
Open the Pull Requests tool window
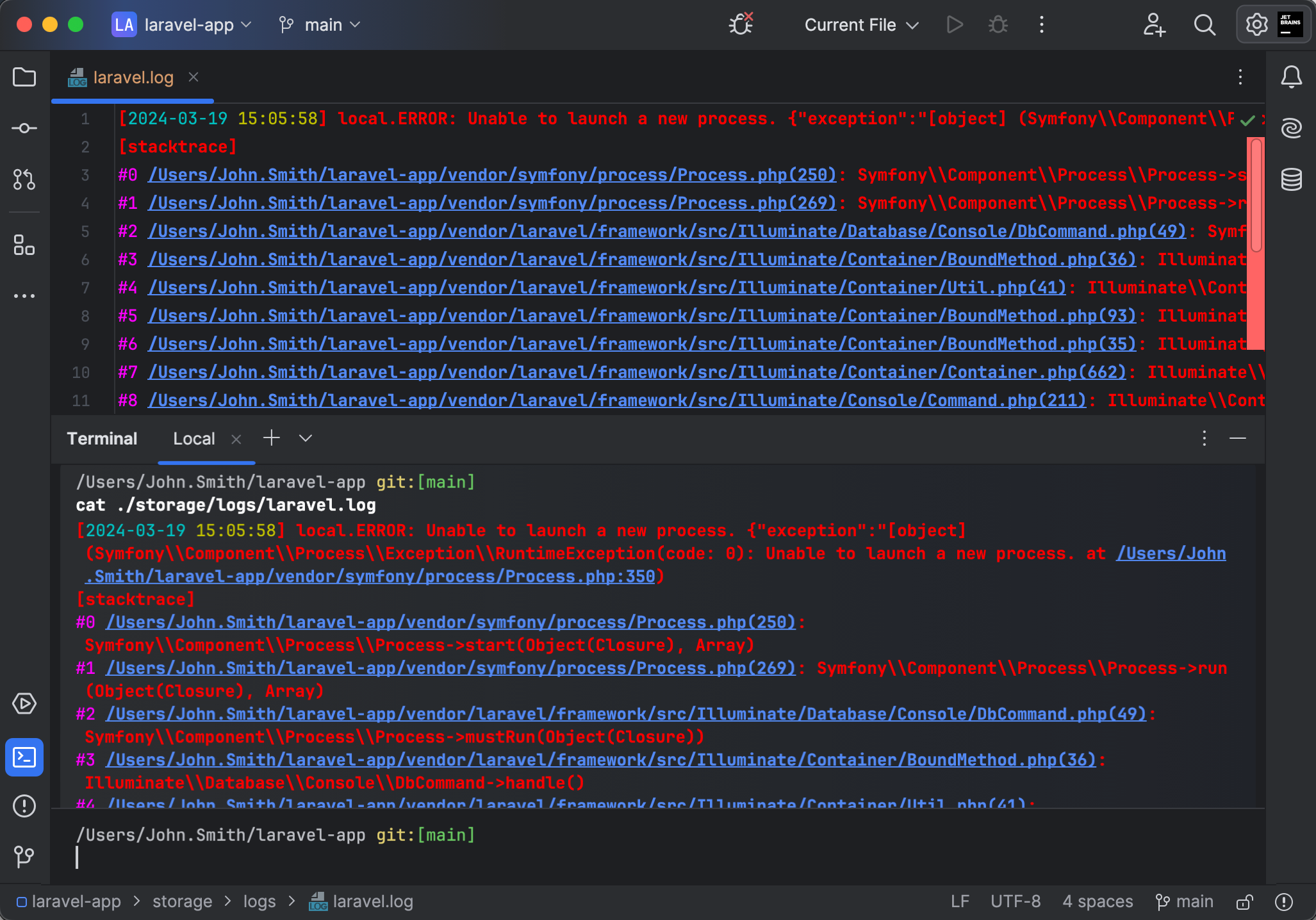coord(24,179)
